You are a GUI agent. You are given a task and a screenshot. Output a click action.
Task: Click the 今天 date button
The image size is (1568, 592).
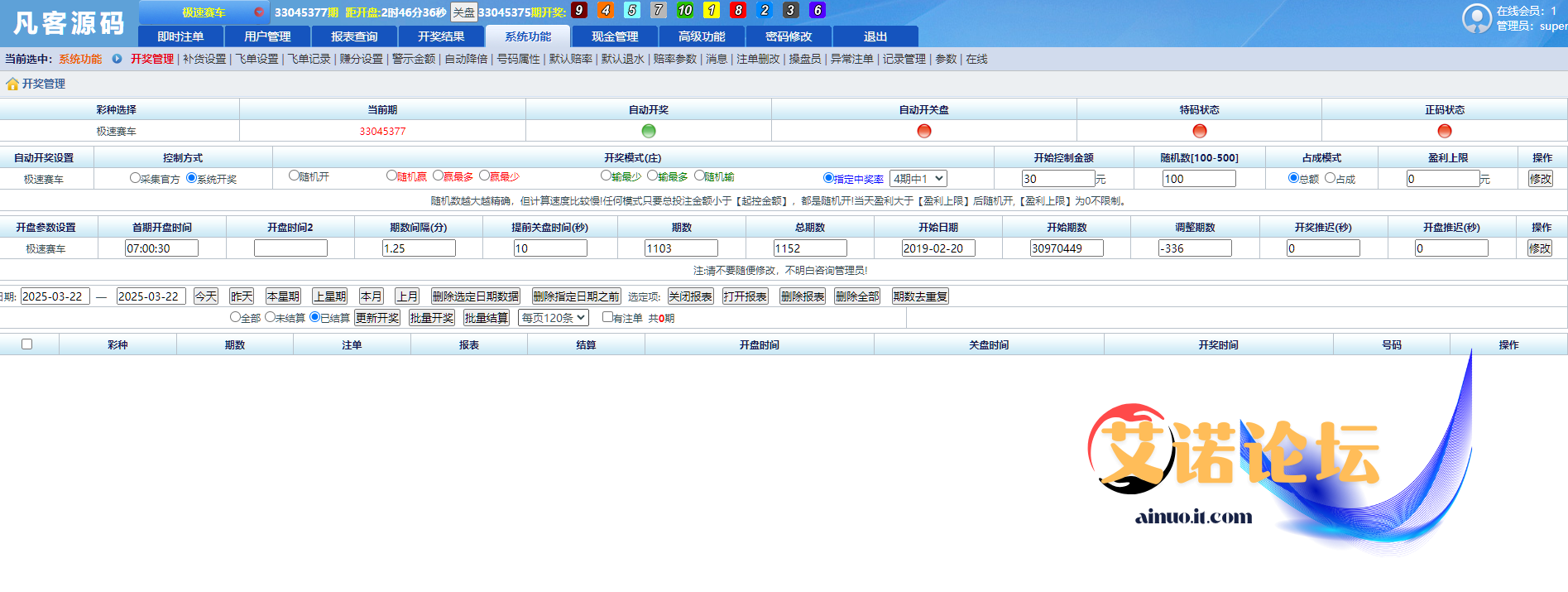[206, 296]
